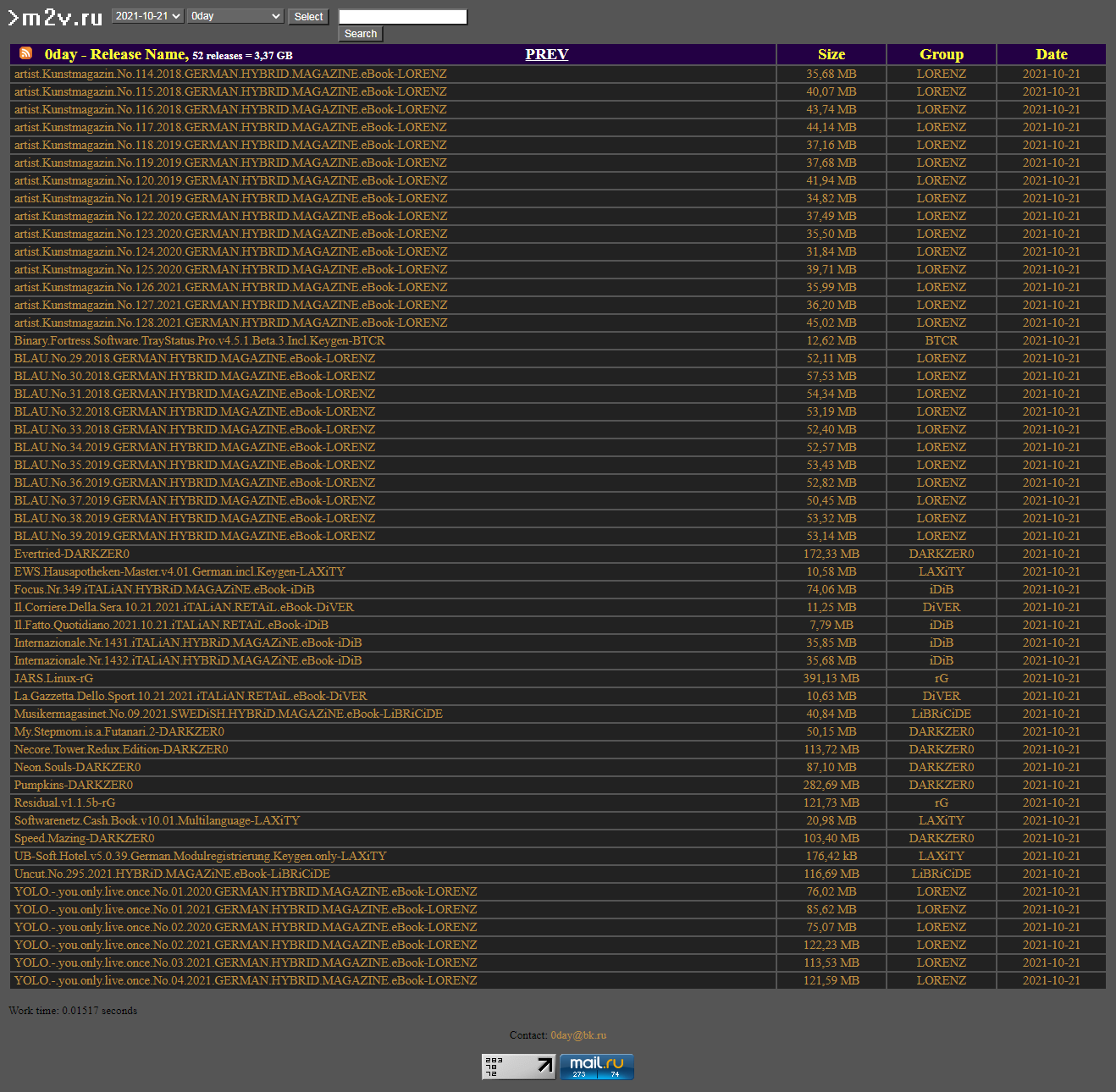Click rG group in JARS.Linux row
This screenshot has width=1116, height=1092.
[942, 678]
